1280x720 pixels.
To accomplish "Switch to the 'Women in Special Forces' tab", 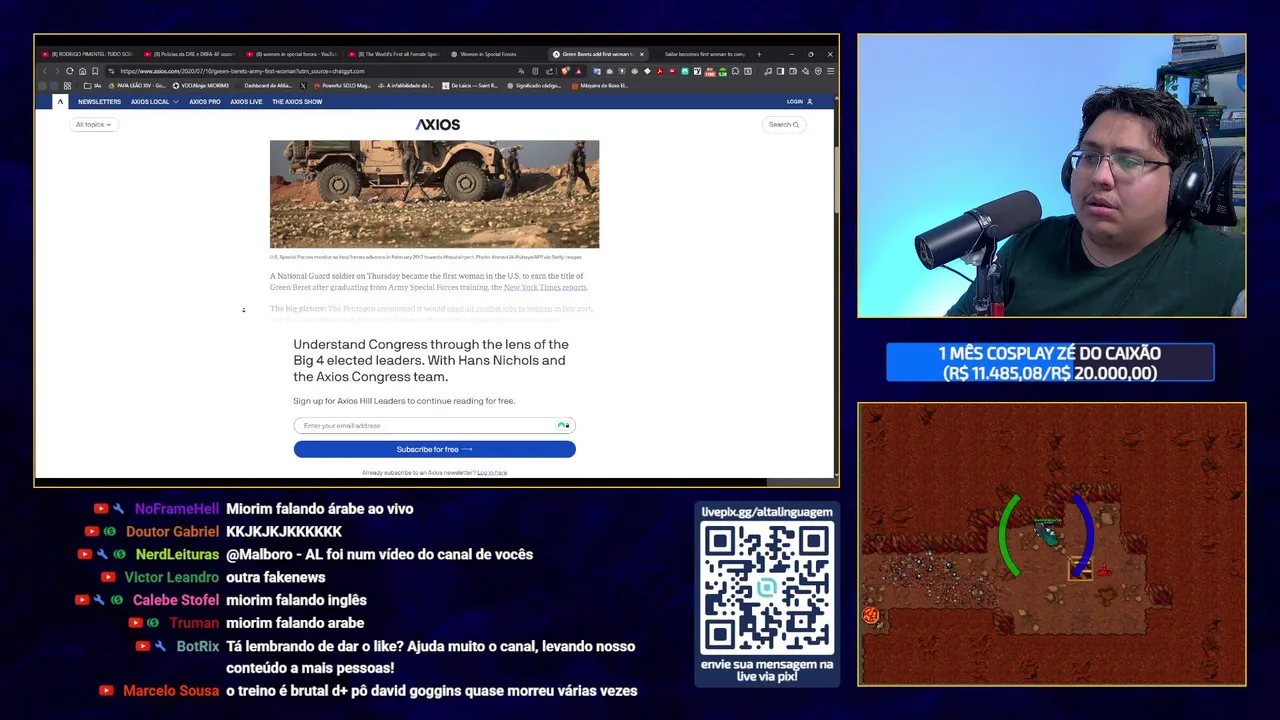I will tap(488, 54).
